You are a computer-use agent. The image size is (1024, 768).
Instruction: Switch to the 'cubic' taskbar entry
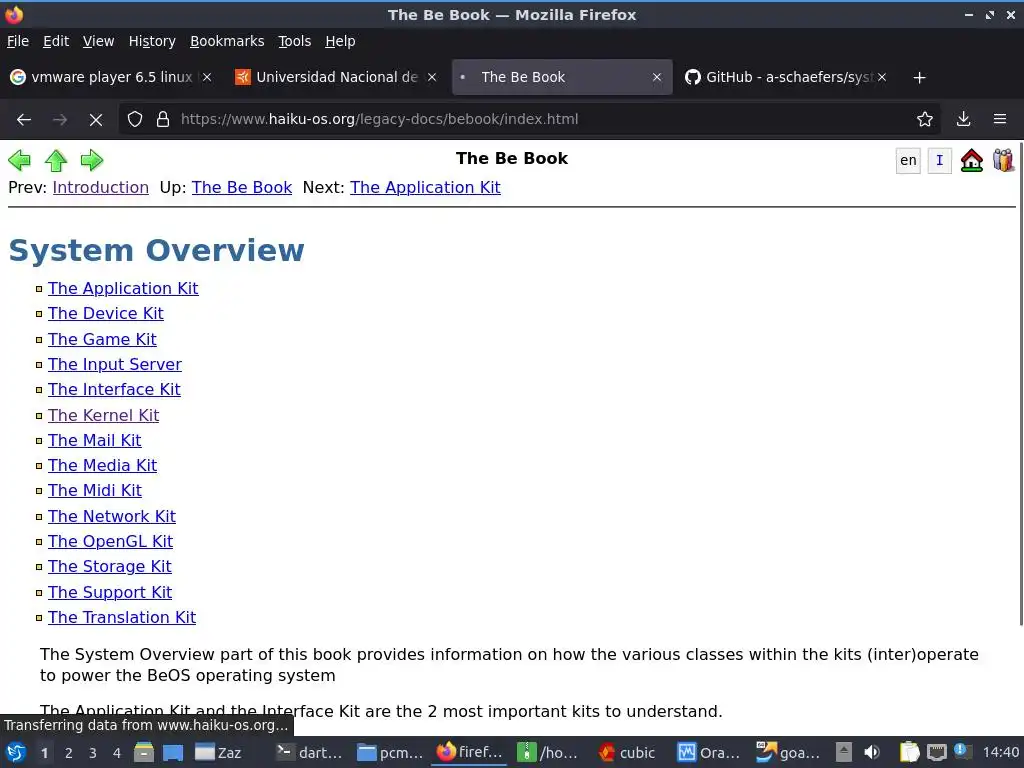pos(626,753)
